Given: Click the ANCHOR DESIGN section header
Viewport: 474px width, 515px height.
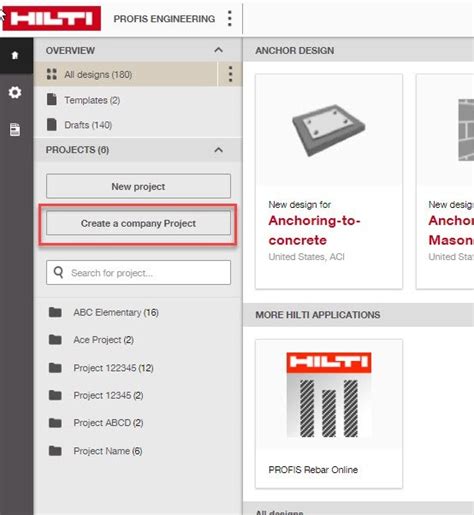Looking at the screenshot, I should coord(295,51).
